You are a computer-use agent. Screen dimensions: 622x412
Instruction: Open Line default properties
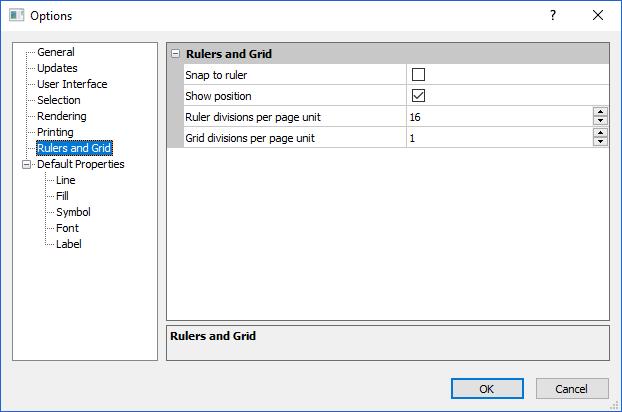[65, 180]
